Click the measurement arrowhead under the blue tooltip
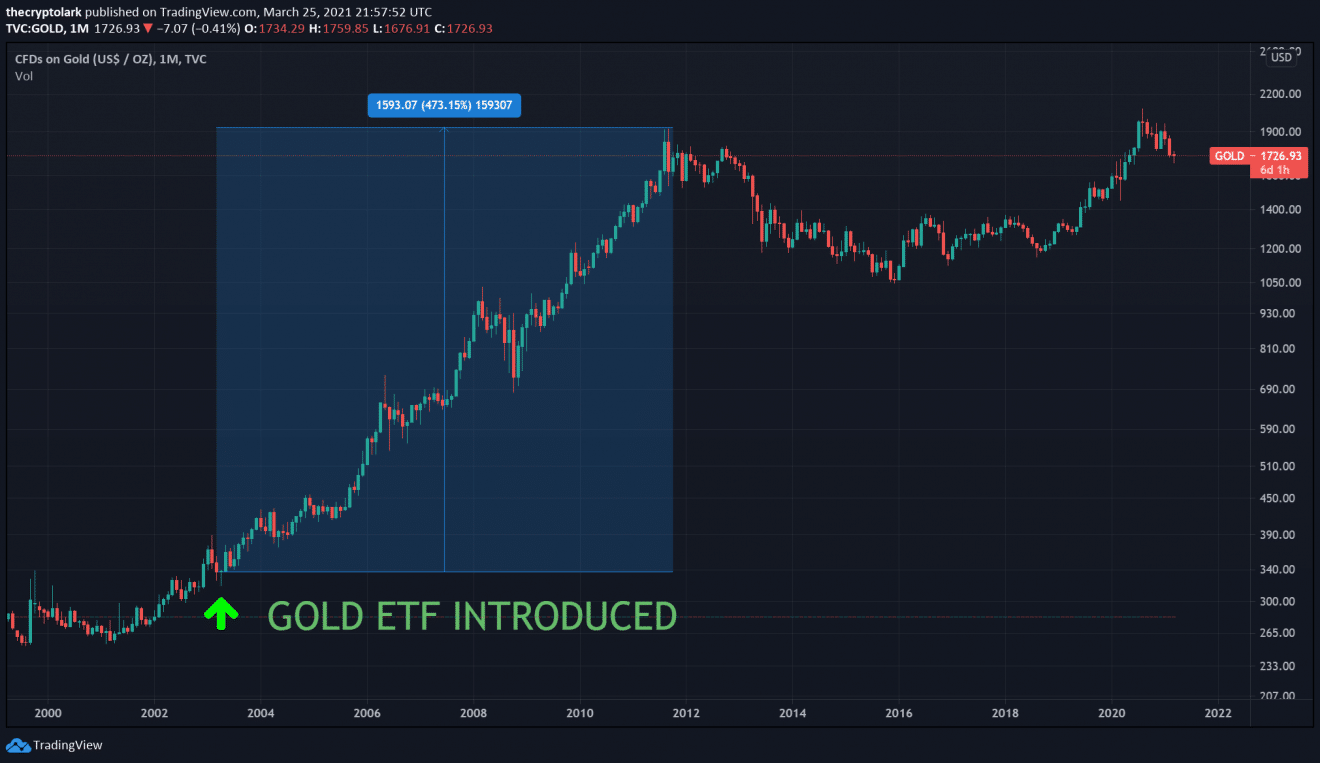Viewport: 1320px width, 763px height. 444,131
